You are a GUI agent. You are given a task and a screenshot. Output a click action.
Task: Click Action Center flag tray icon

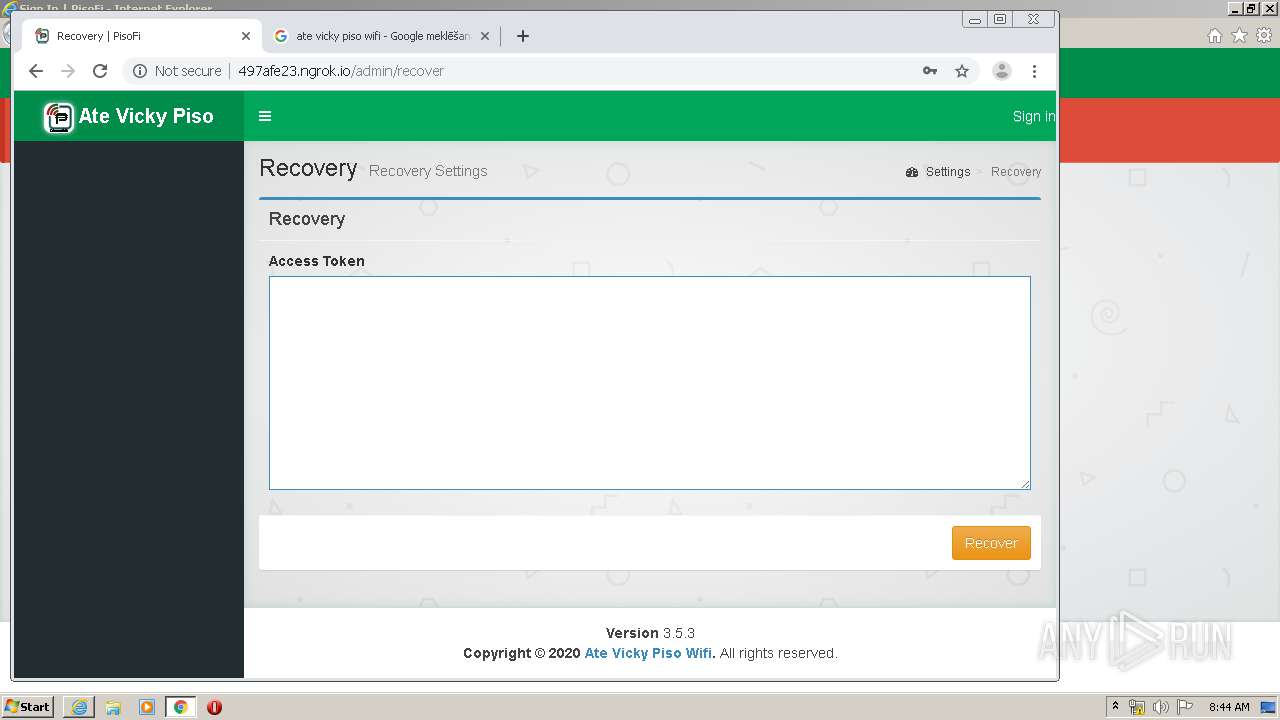pos(1185,707)
